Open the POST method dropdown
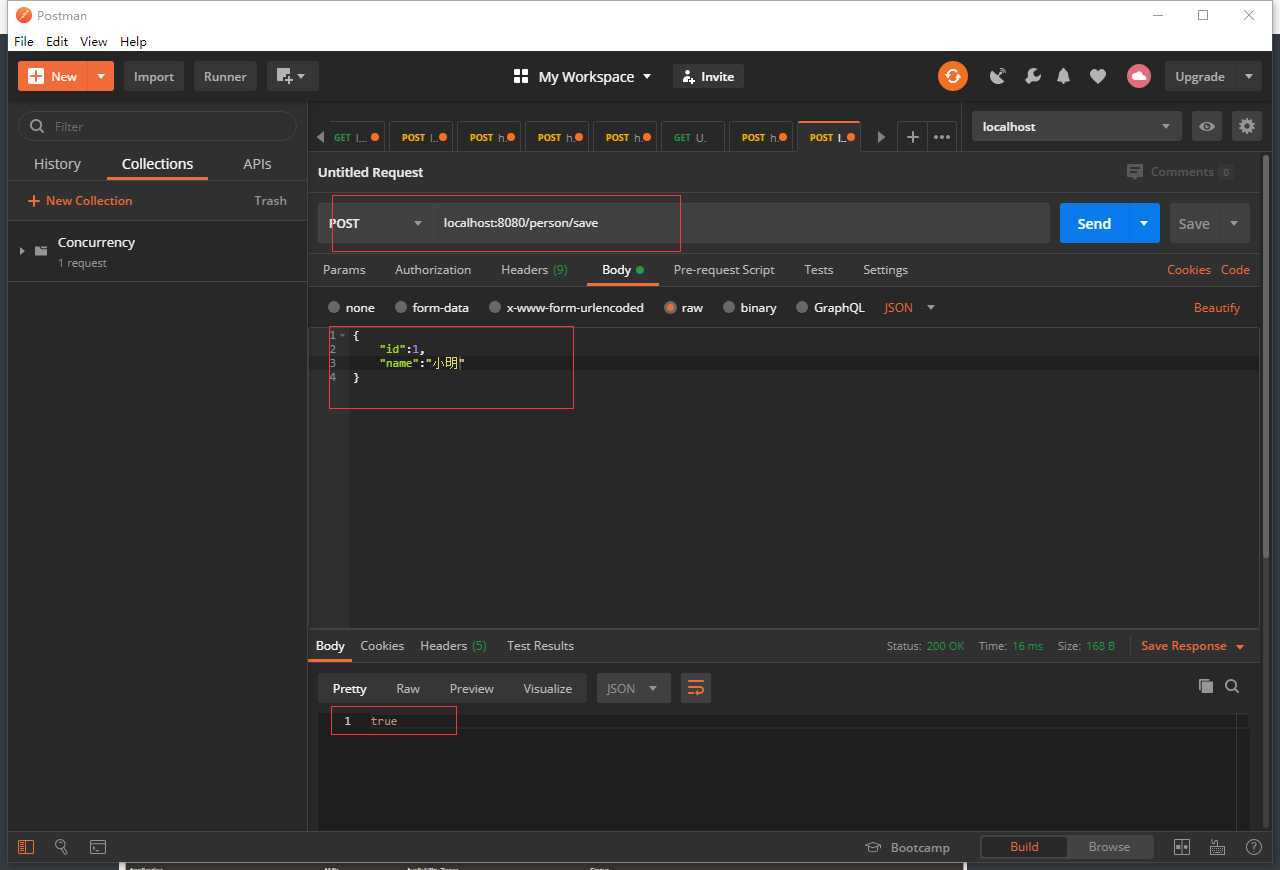 coord(376,223)
